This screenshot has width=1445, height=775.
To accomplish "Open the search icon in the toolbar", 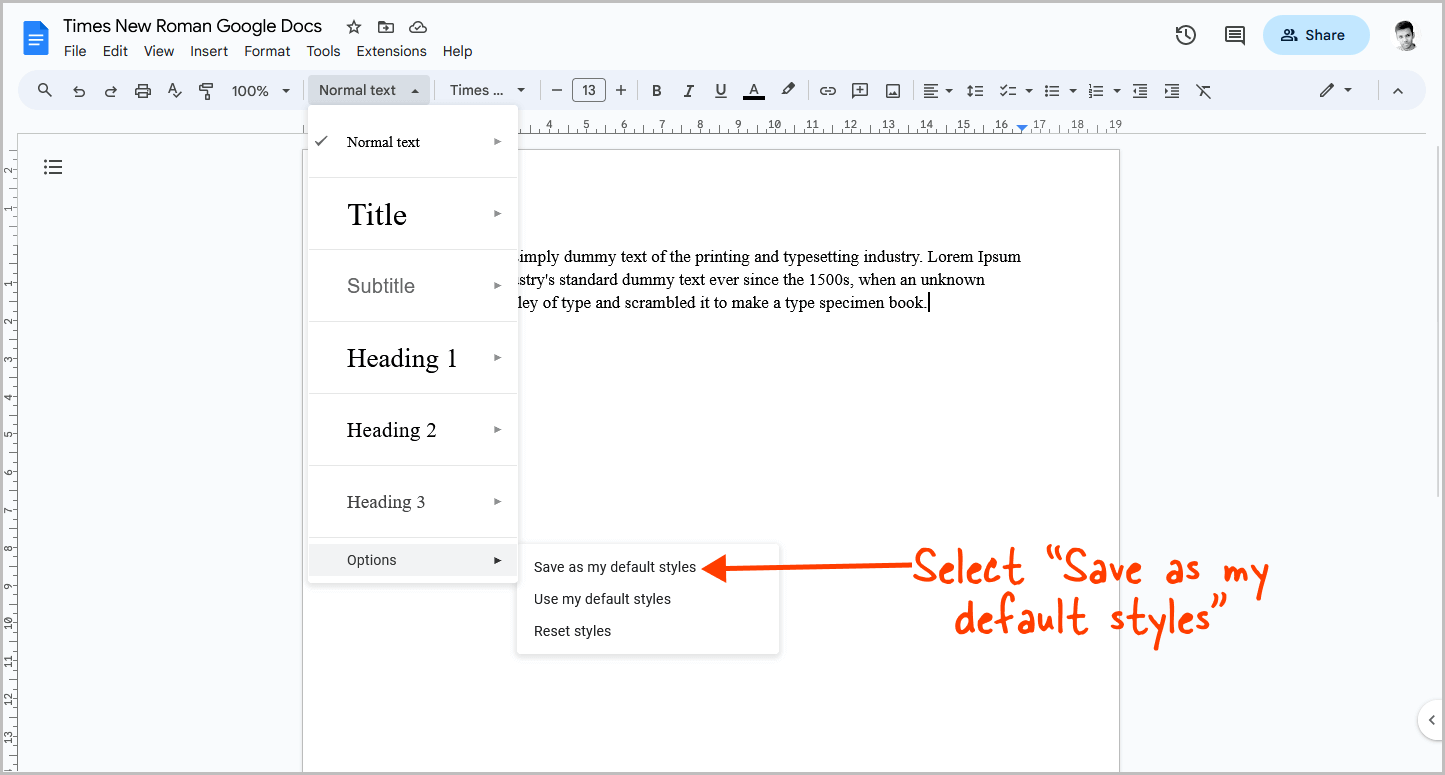I will (44, 90).
